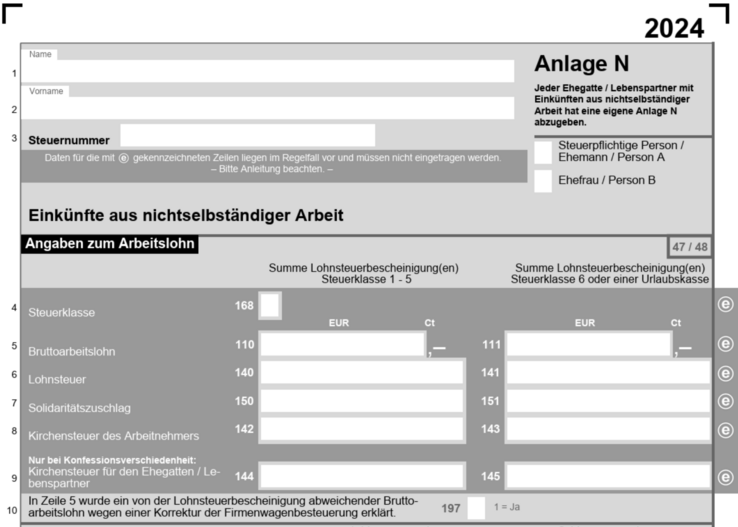Click the e-data icon on Kirchensteuer des Arbeitnehmers row
The image size is (738, 527).
pos(726,430)
